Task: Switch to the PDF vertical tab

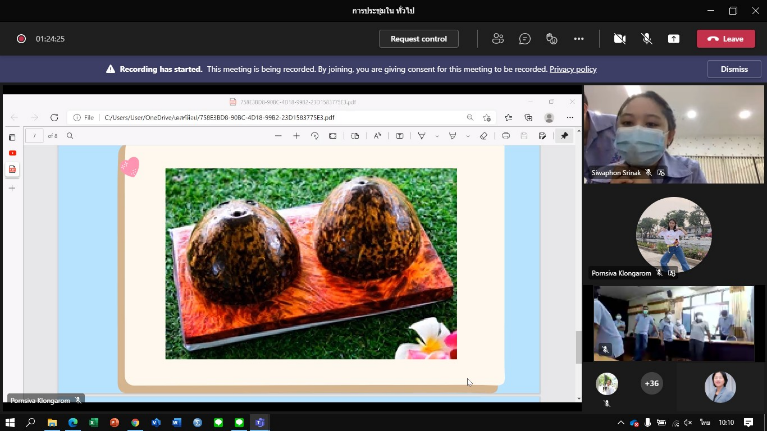Action: click(x=12, y=169)
